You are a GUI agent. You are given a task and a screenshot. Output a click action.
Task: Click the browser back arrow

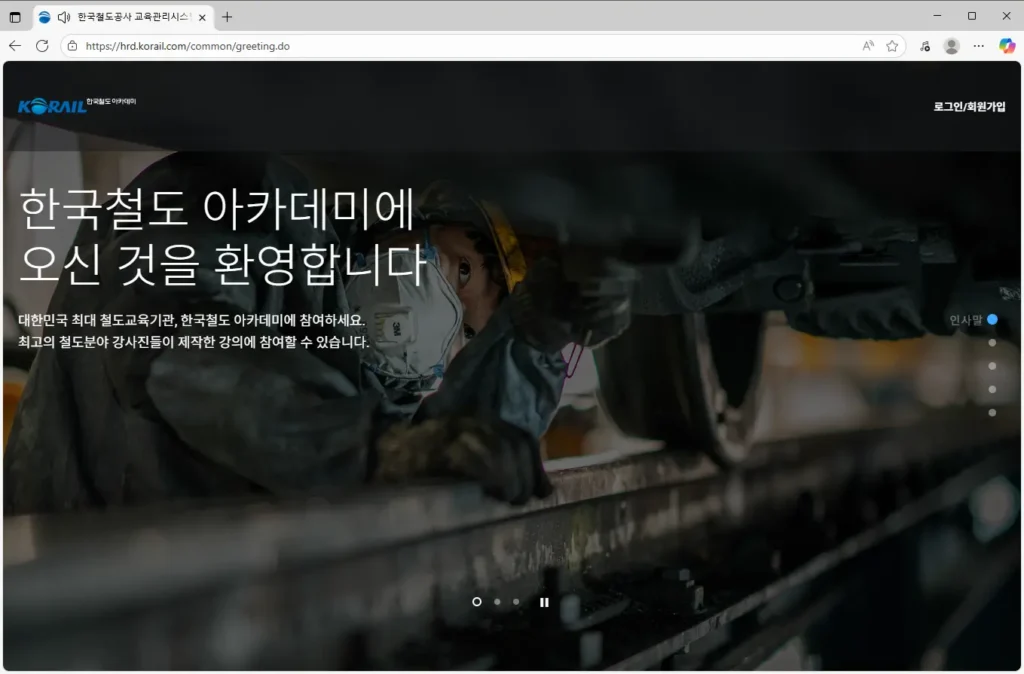[x=13, y=45]
